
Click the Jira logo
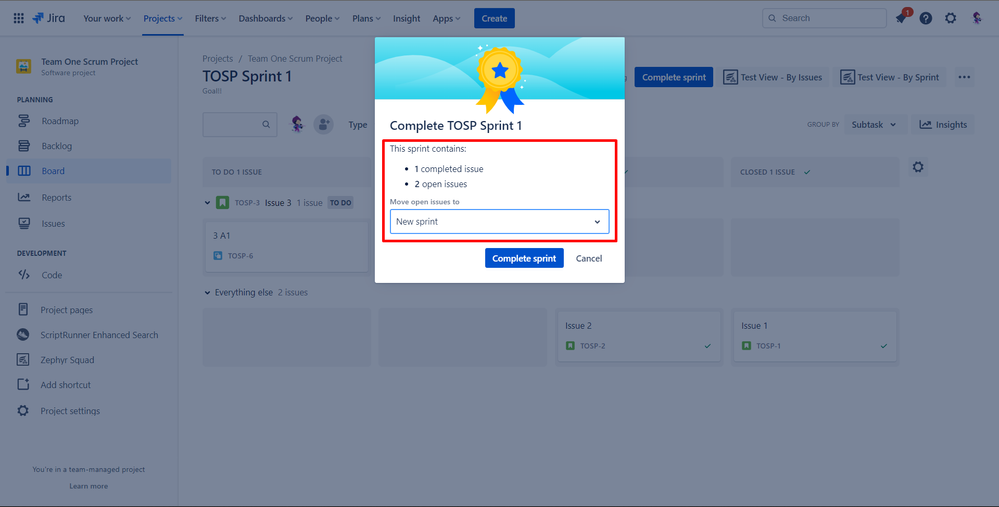coord(48,18)
